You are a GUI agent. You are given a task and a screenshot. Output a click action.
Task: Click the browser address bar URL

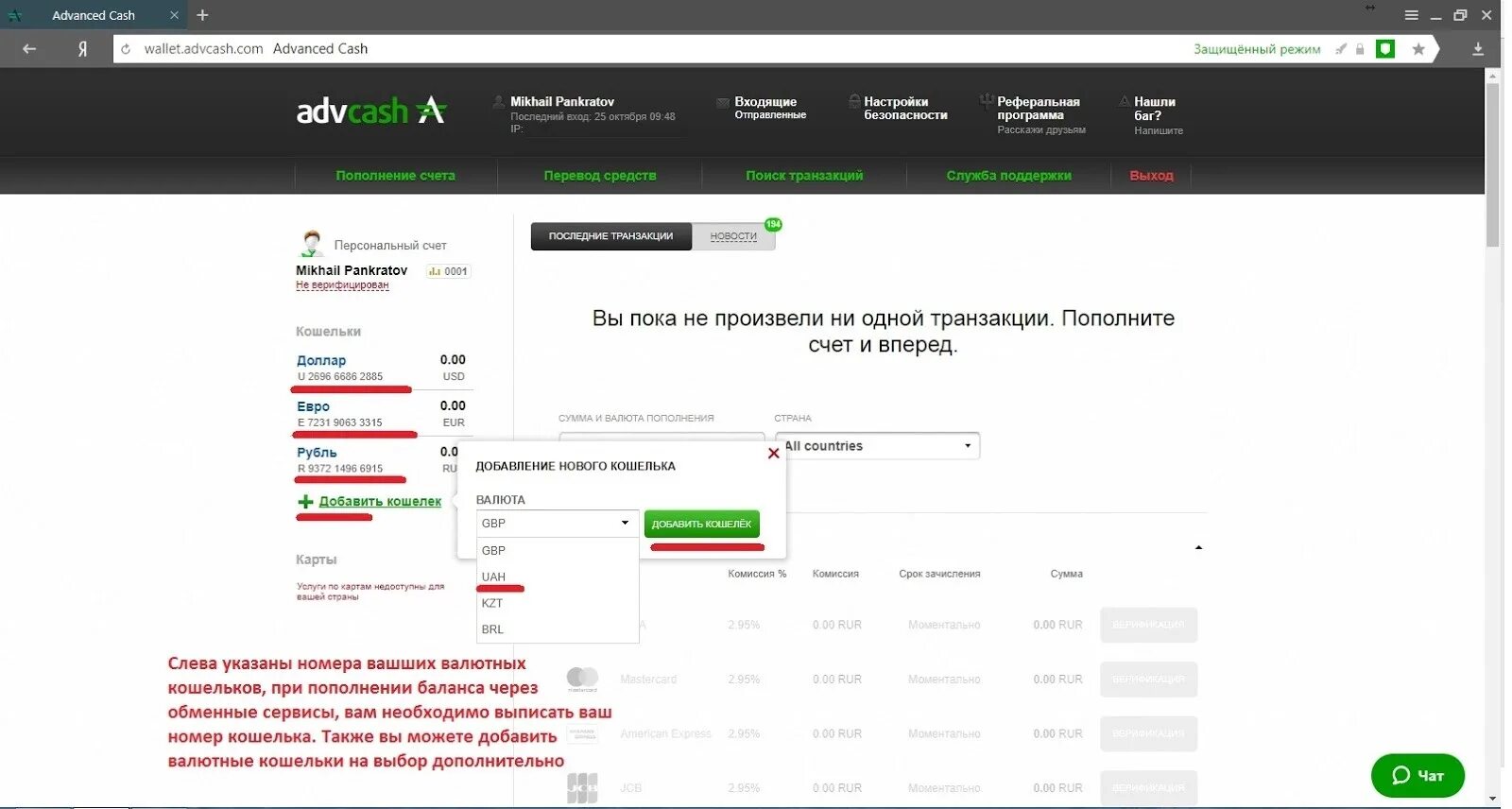click(x=203, y=49)
